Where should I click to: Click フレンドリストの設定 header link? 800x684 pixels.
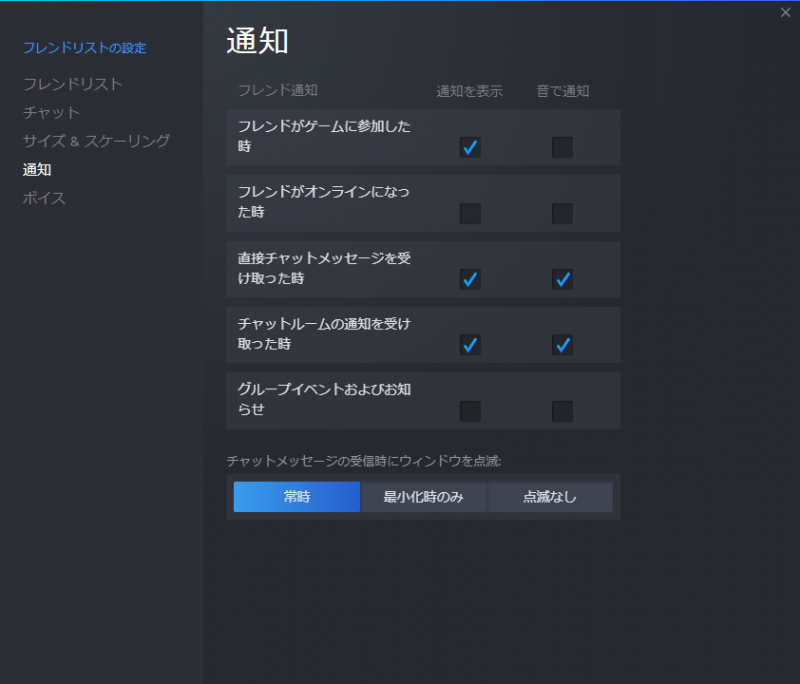tap(85, 48)
